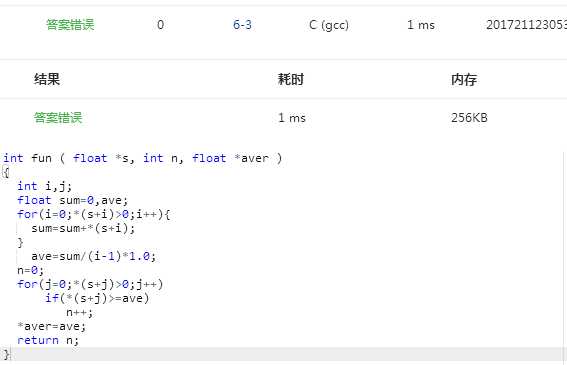Open the 6-3 problem link
Image resolution: width=567 pixels, height=365 pixels.
pyautogui.click(x=242, y=25)
